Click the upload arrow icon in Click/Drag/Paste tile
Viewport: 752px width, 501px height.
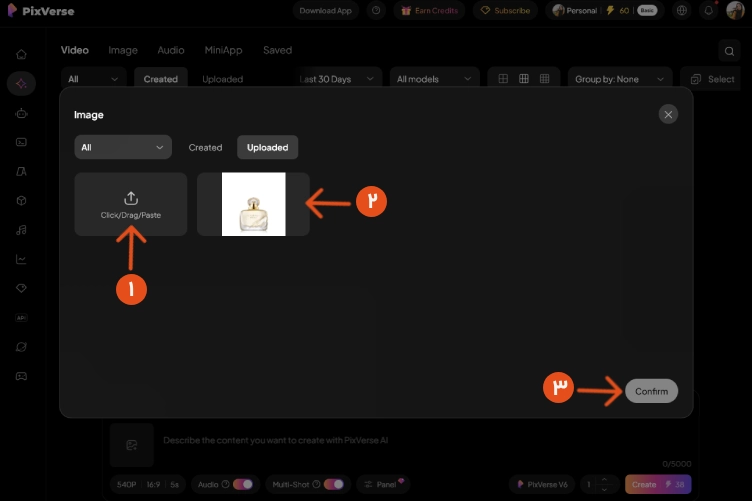[x=131, y=198]
